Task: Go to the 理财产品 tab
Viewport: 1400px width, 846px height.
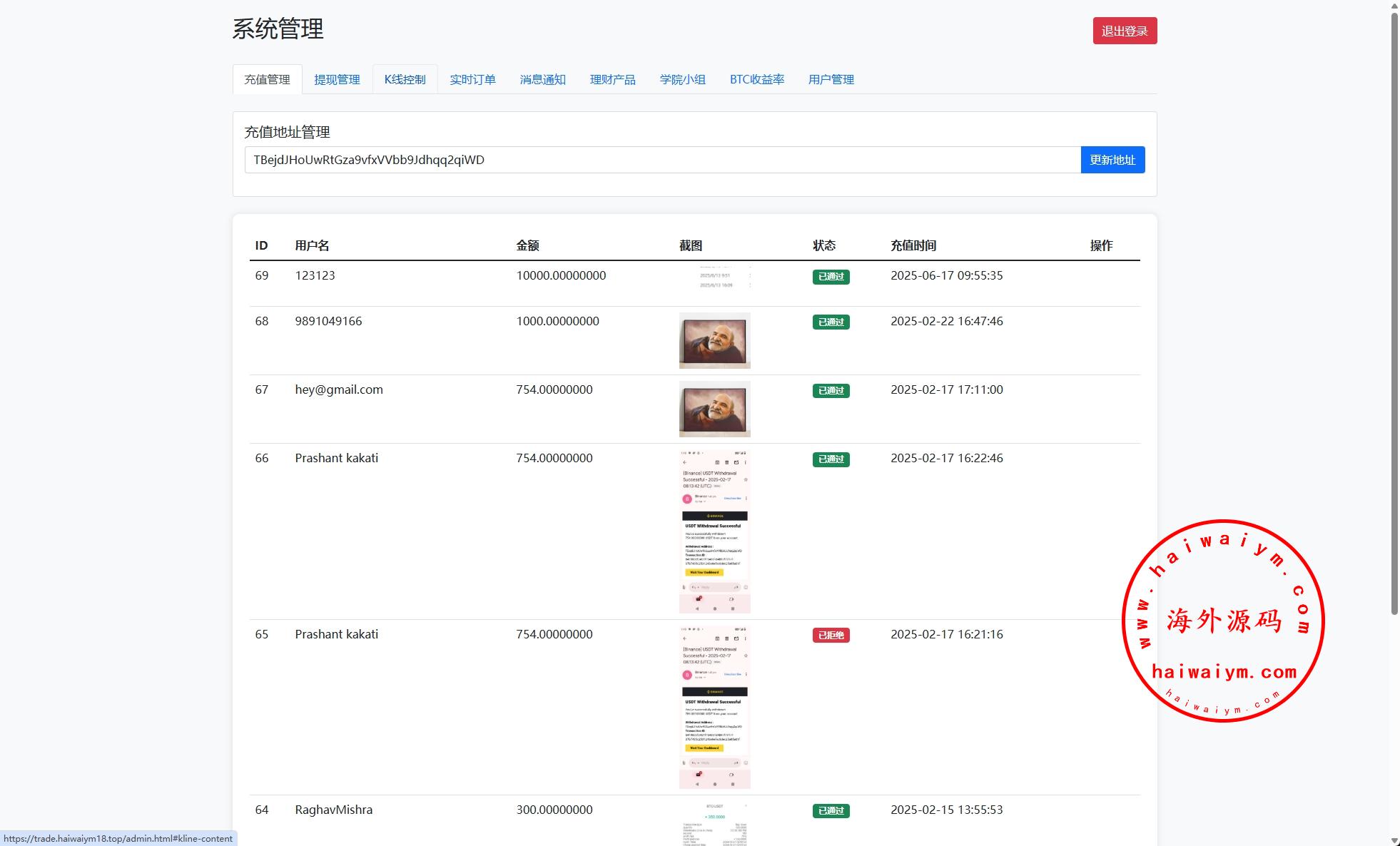Action: pos(612,79)
